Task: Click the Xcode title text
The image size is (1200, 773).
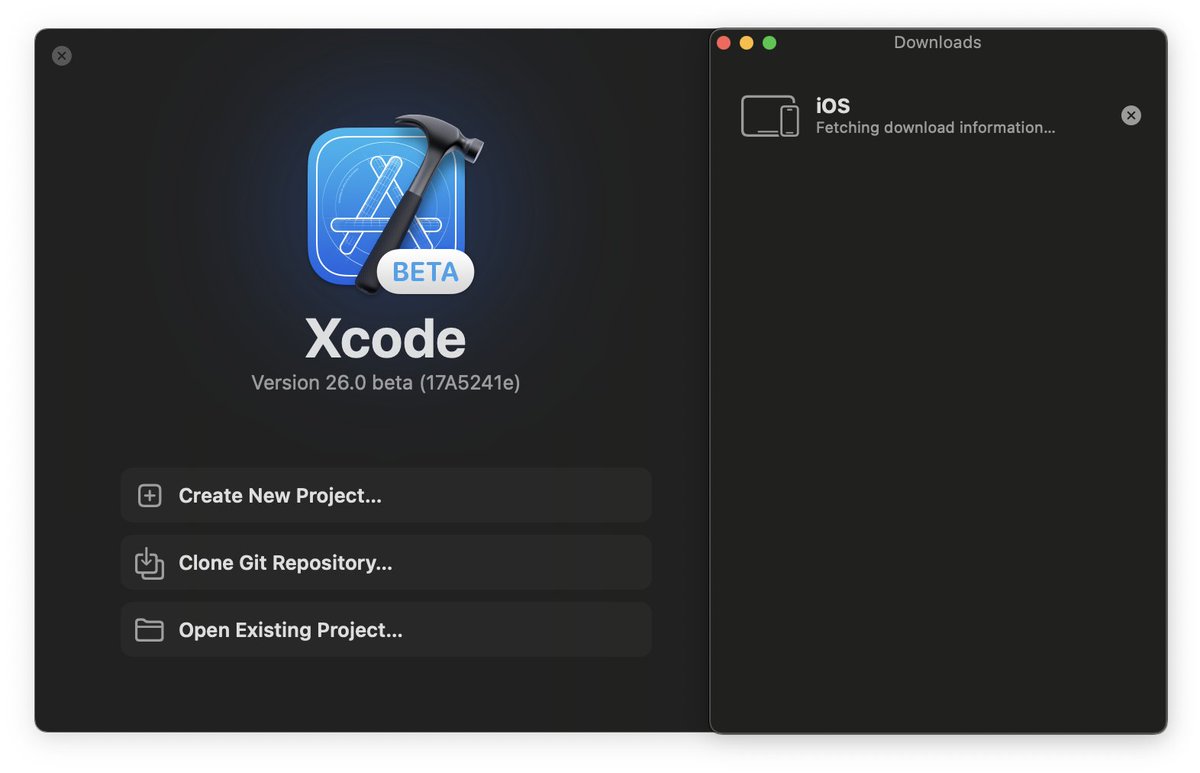Action: click(386, 339)
